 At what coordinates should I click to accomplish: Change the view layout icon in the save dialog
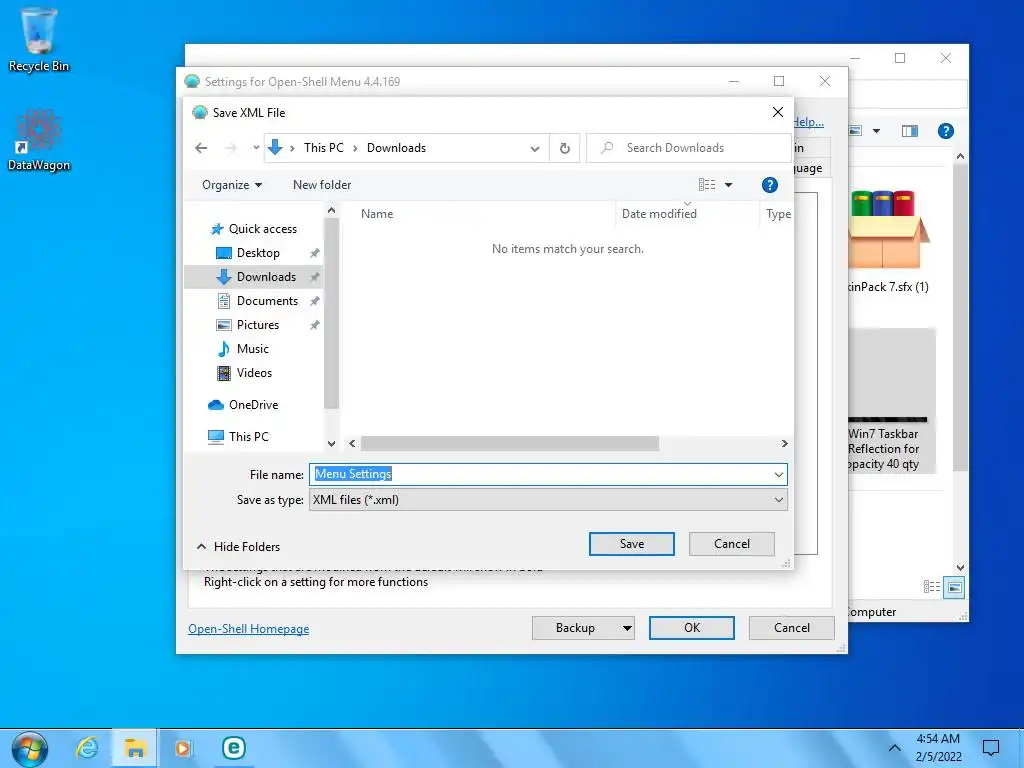[x=707, y=185]
